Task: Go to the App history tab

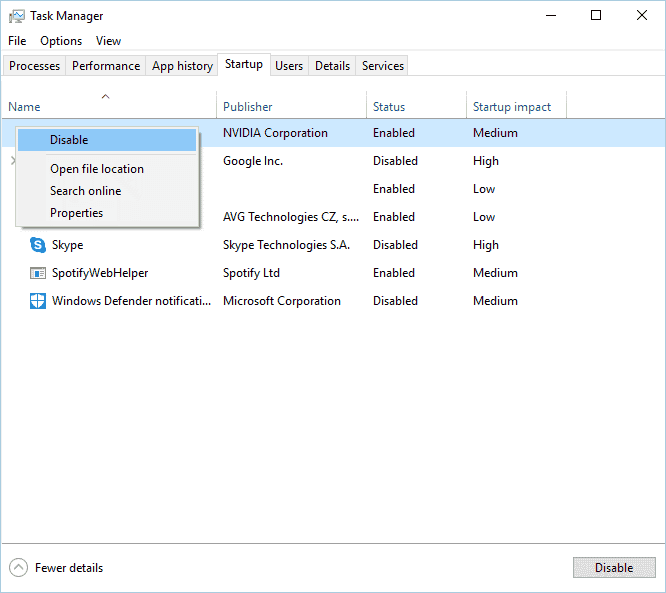Action: 182,66
